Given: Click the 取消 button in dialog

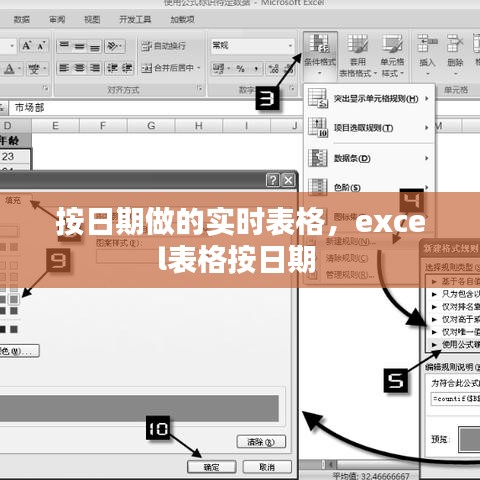Looking at the screenshot, I should (267, 467).
